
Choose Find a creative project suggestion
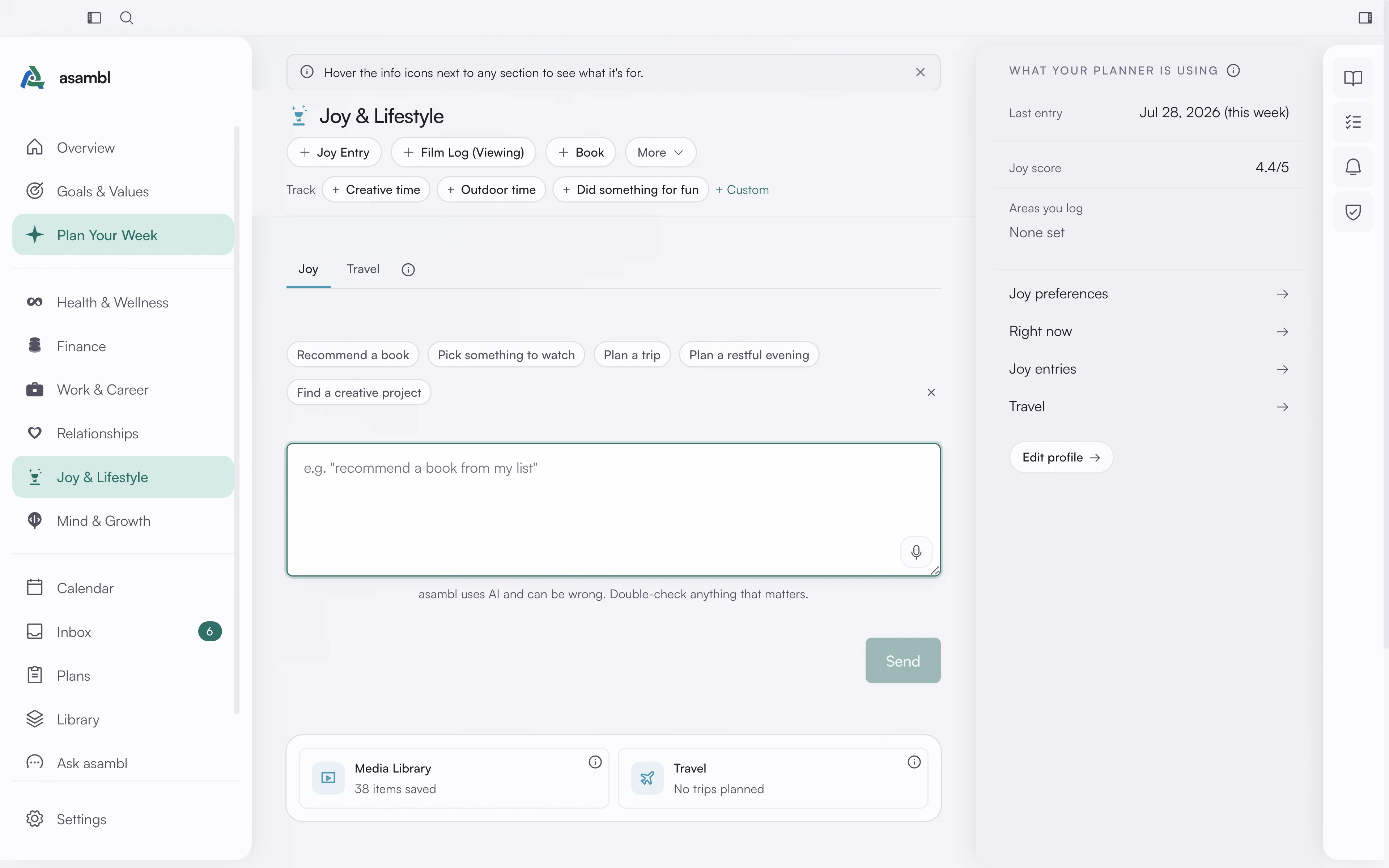tap(359, 393)
